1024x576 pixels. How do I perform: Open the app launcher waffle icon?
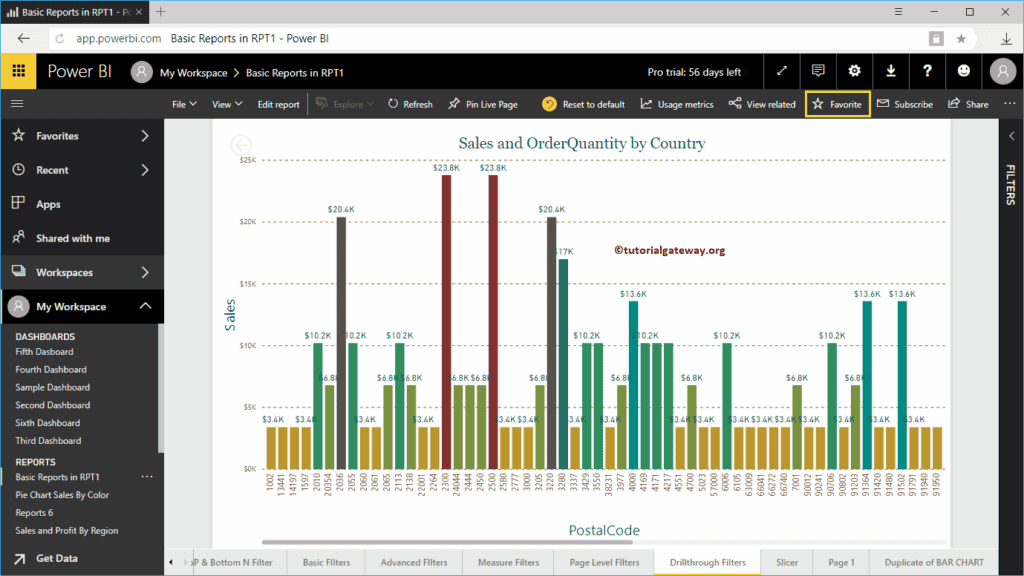tap(18, 72)
